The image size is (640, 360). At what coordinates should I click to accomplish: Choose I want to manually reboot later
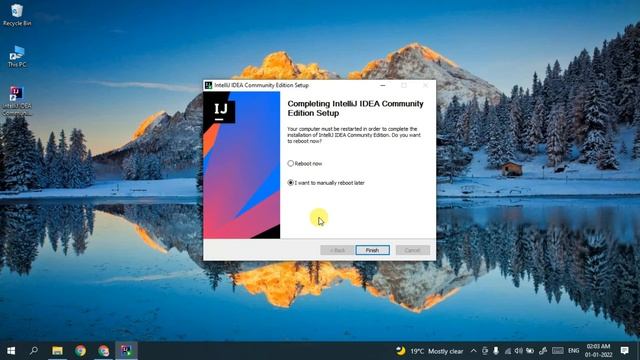(x=326, y=183)
